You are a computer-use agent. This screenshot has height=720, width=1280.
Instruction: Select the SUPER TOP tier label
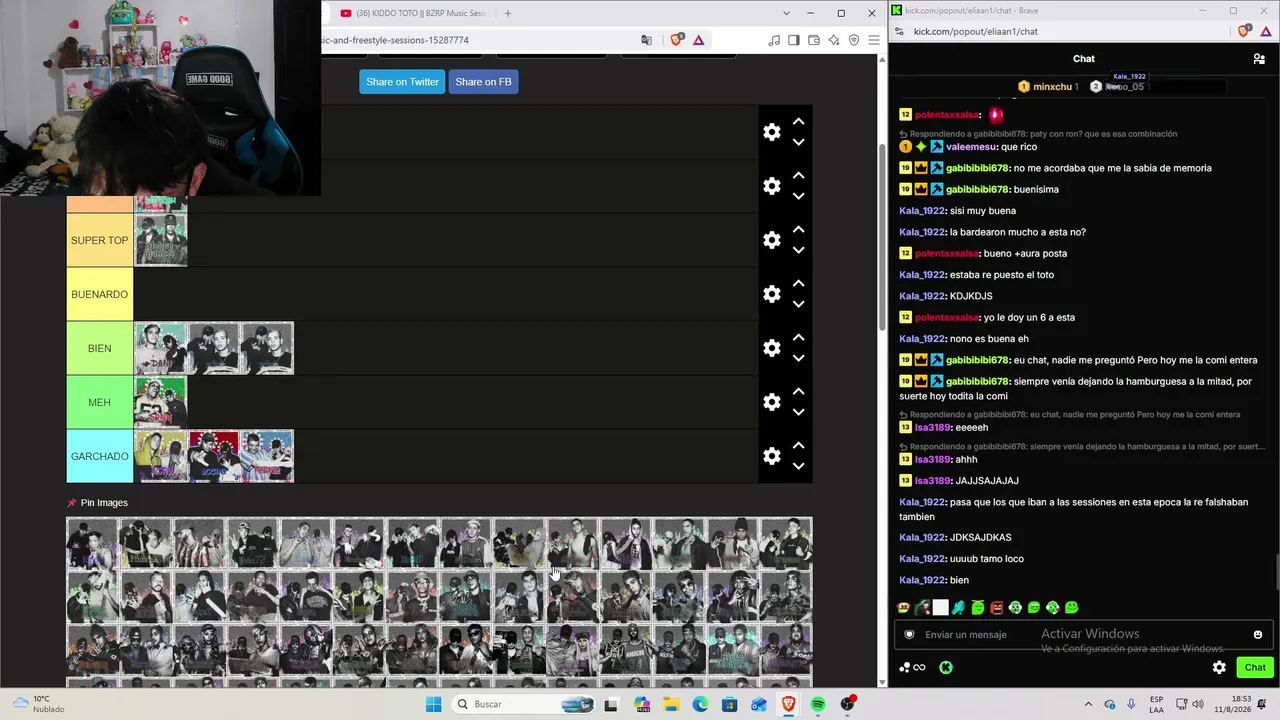pos(100,240)
